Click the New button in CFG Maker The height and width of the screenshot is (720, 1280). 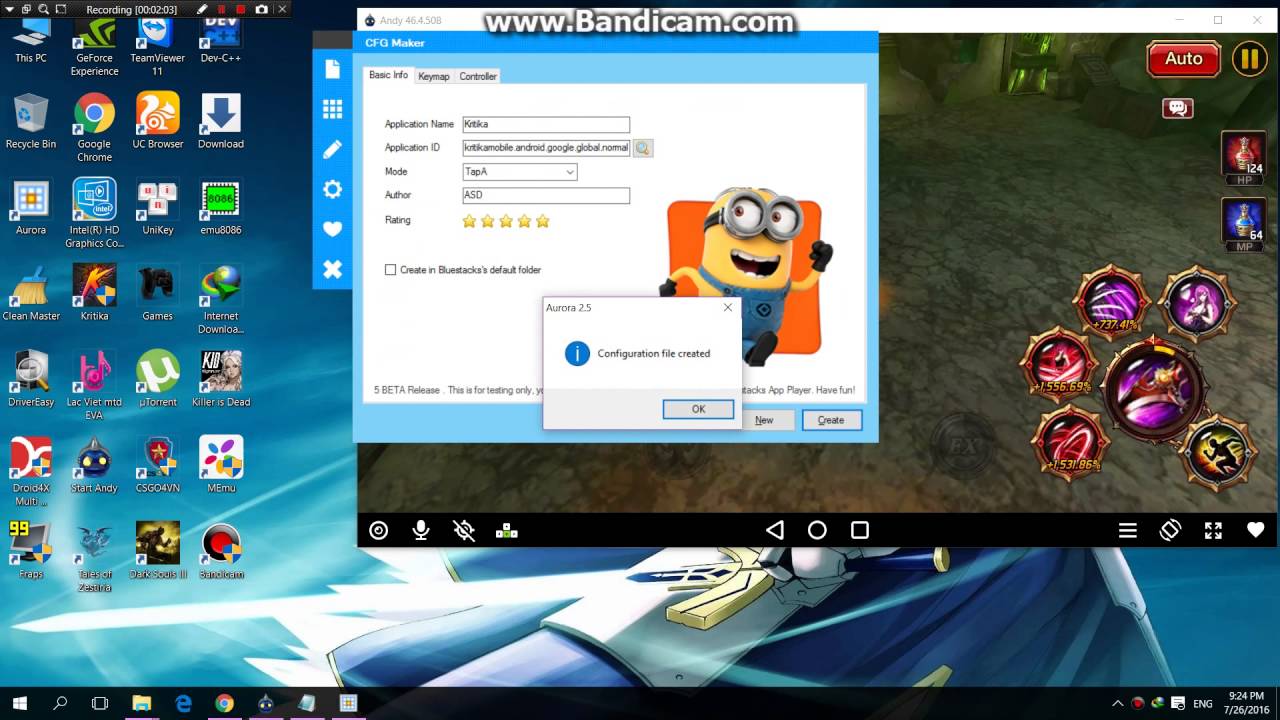(x=764, y=420)
